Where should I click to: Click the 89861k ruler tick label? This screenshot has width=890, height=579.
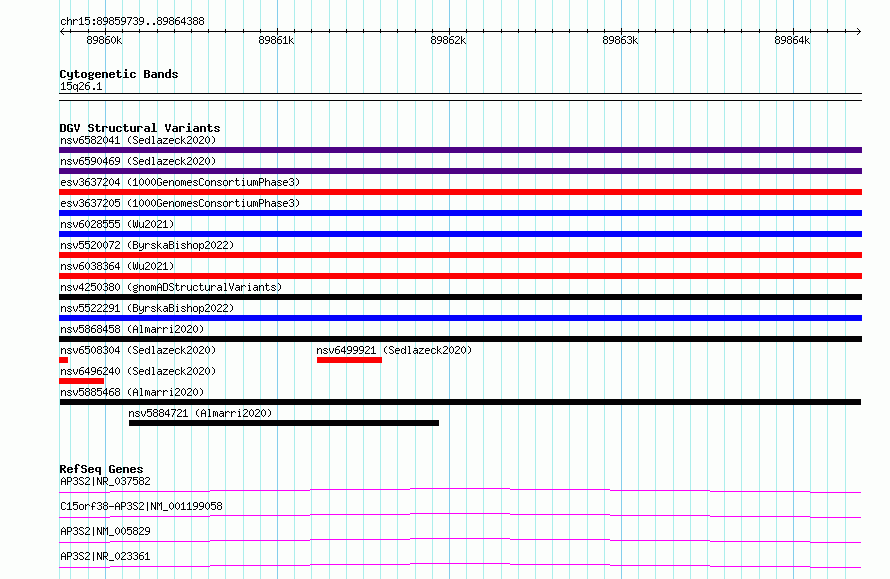coord(276,40)
